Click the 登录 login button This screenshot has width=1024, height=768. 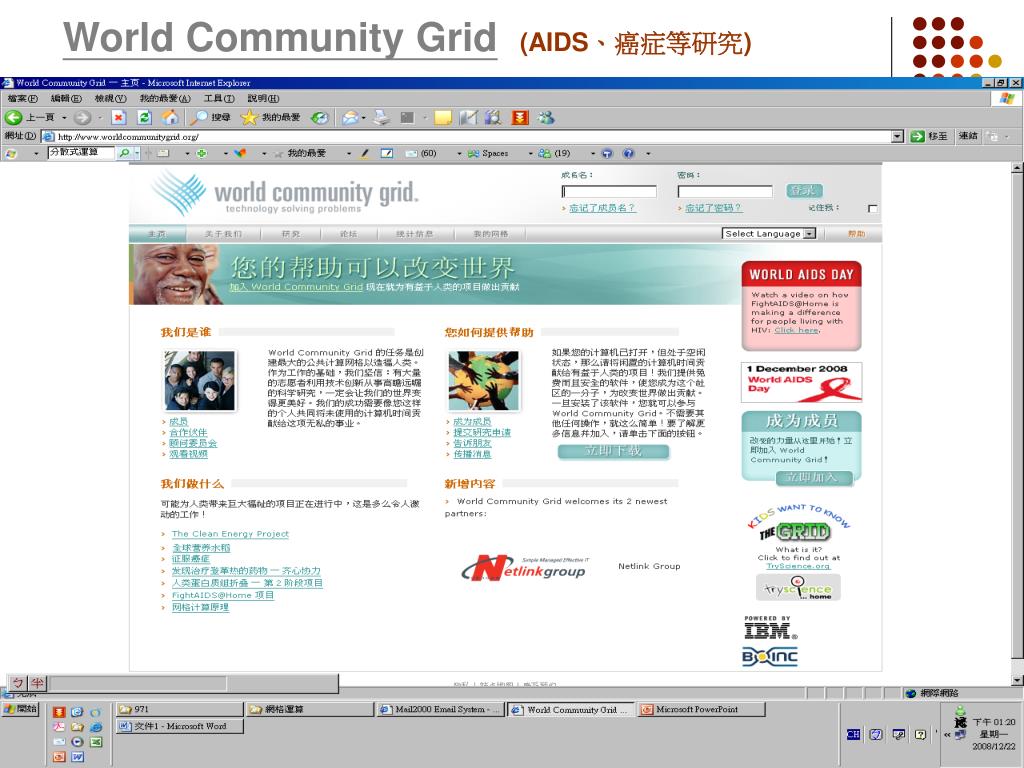tap(804, 191)
